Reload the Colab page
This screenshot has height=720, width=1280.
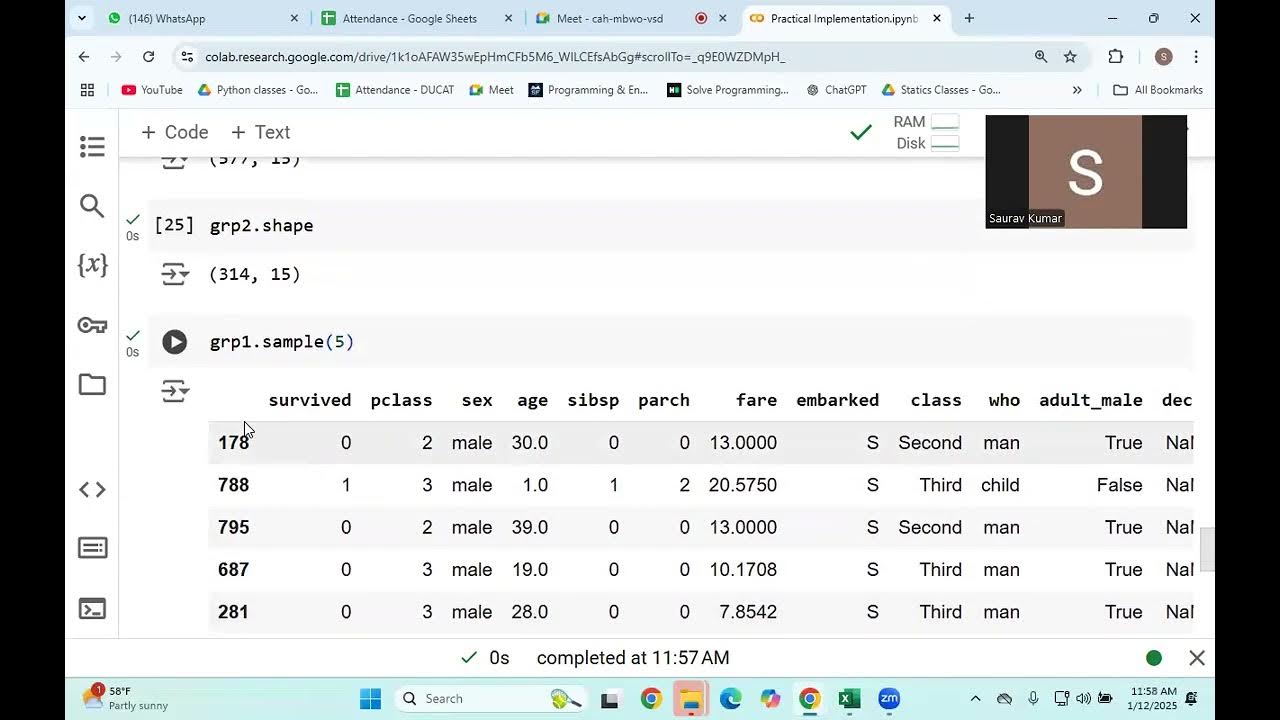tap(148, 57)
